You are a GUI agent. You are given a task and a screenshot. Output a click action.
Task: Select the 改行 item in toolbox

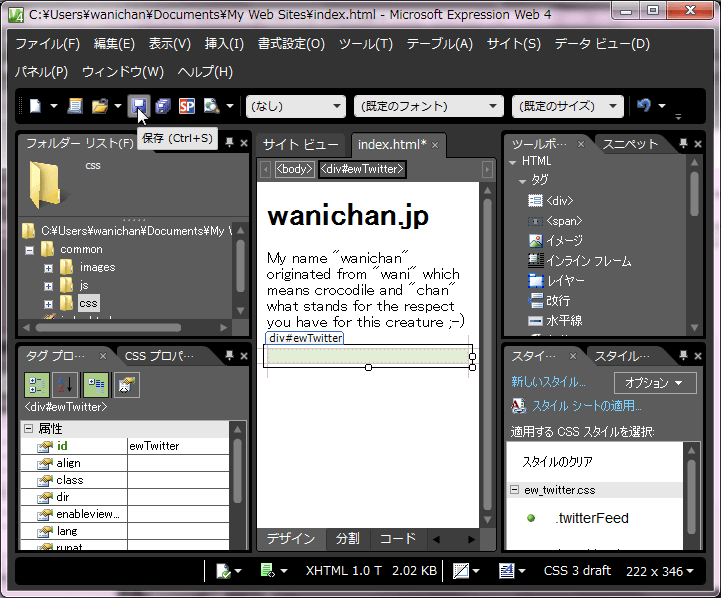pos(549,301)
